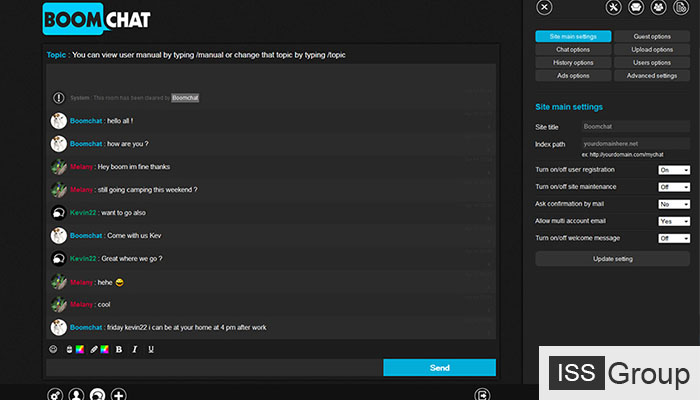Click the sunglasses emoji in Melany's hehe message

click(x=119, y=283)
